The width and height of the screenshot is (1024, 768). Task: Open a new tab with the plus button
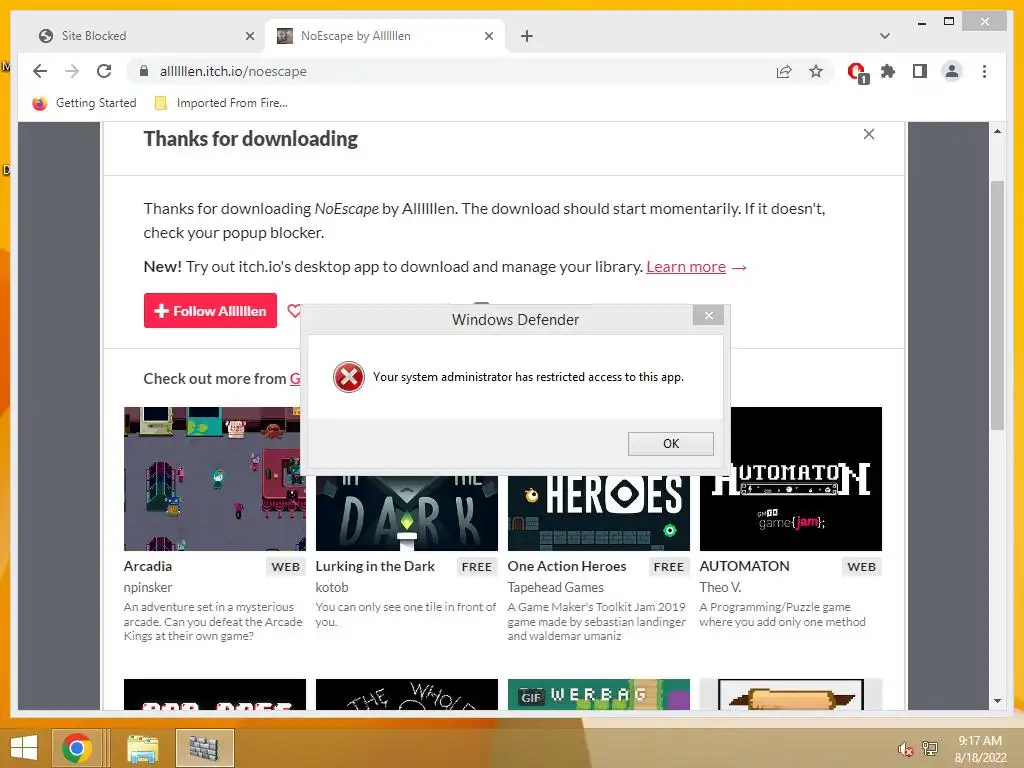[527, 36]
